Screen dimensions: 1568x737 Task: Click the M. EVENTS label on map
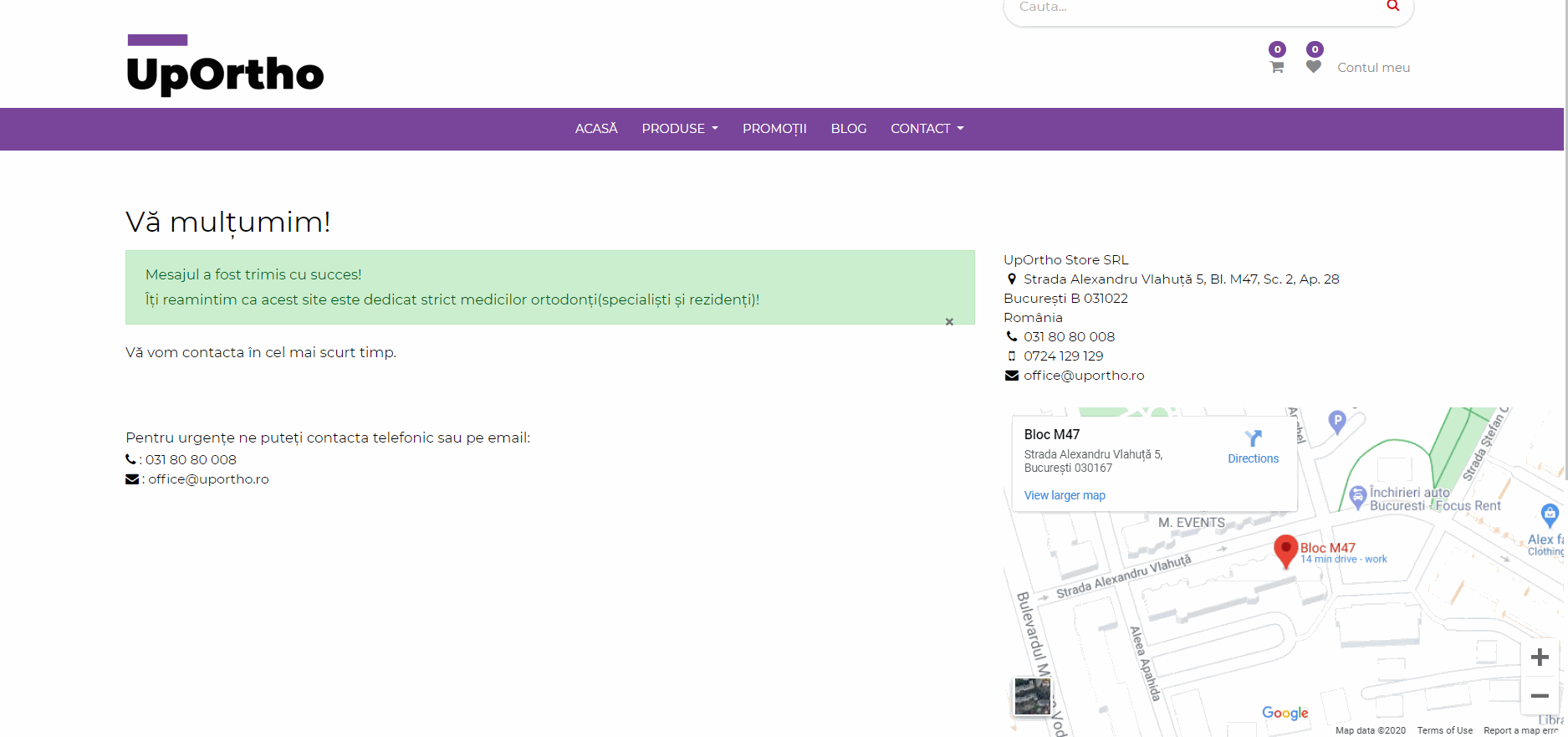(x=1191, y=523)
